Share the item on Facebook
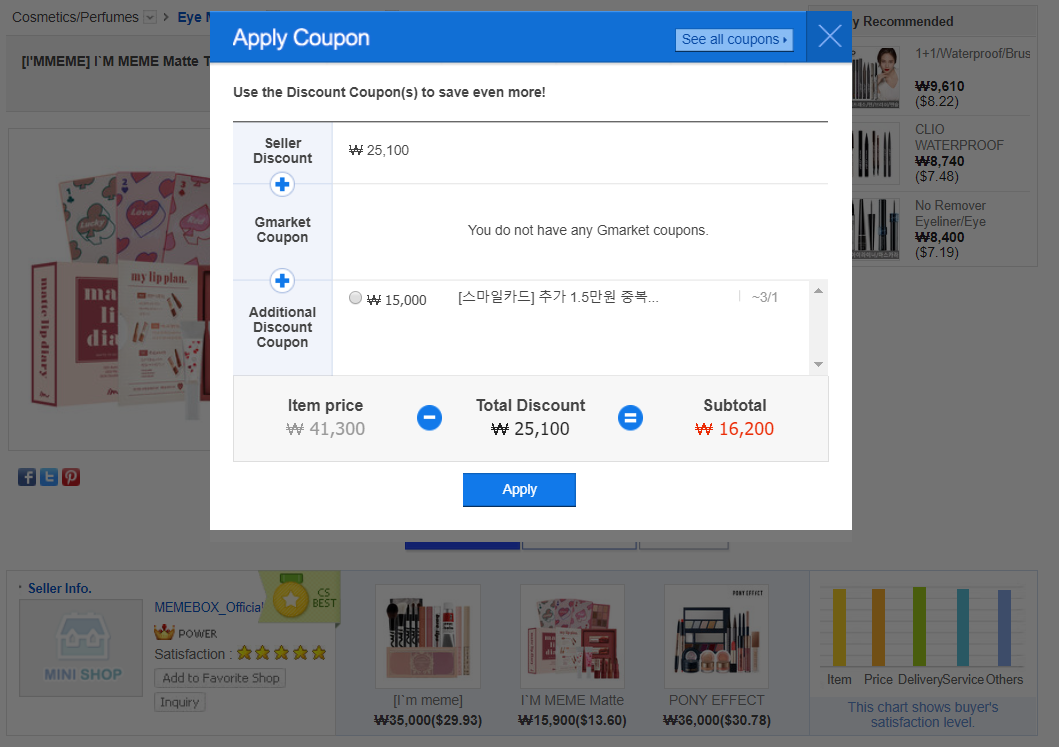This screenshot has height=747, width=1059. pyautogui.click(x=27, y=478)
